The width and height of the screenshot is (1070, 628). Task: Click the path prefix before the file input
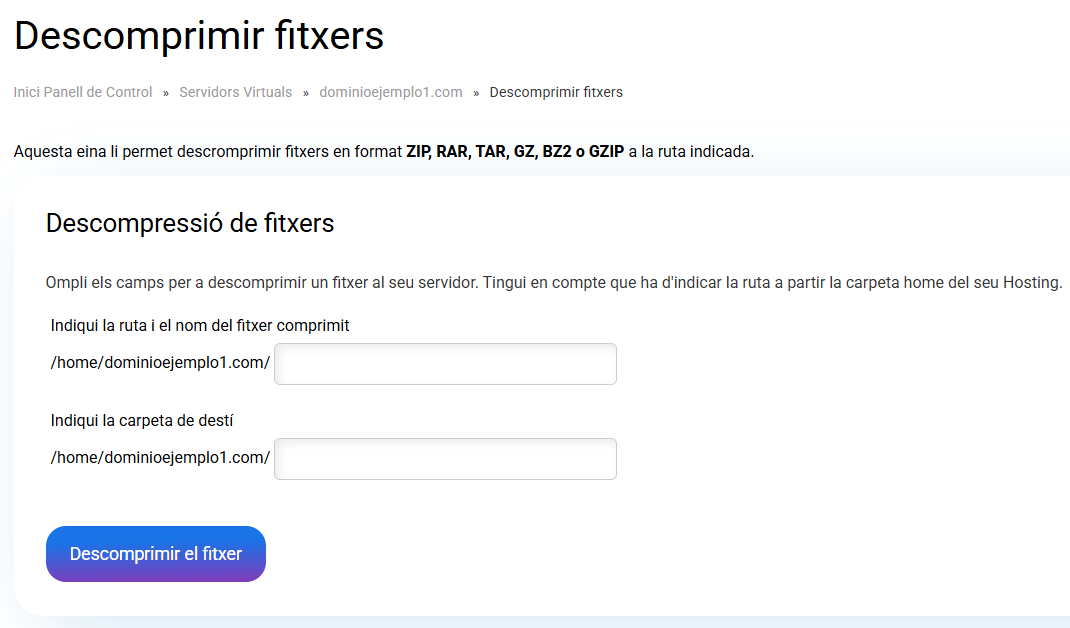point(160,363)
